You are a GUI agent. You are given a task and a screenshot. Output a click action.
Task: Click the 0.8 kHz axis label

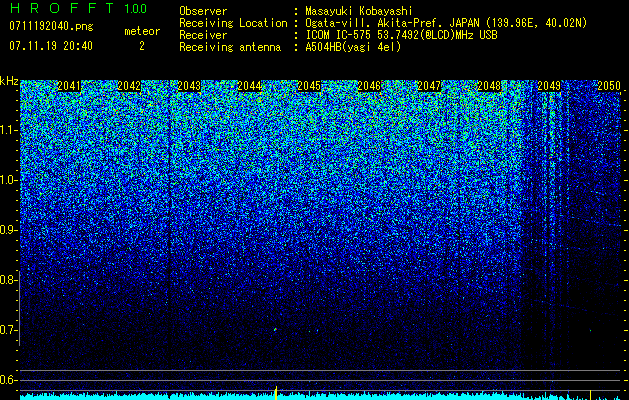point(8,280)
